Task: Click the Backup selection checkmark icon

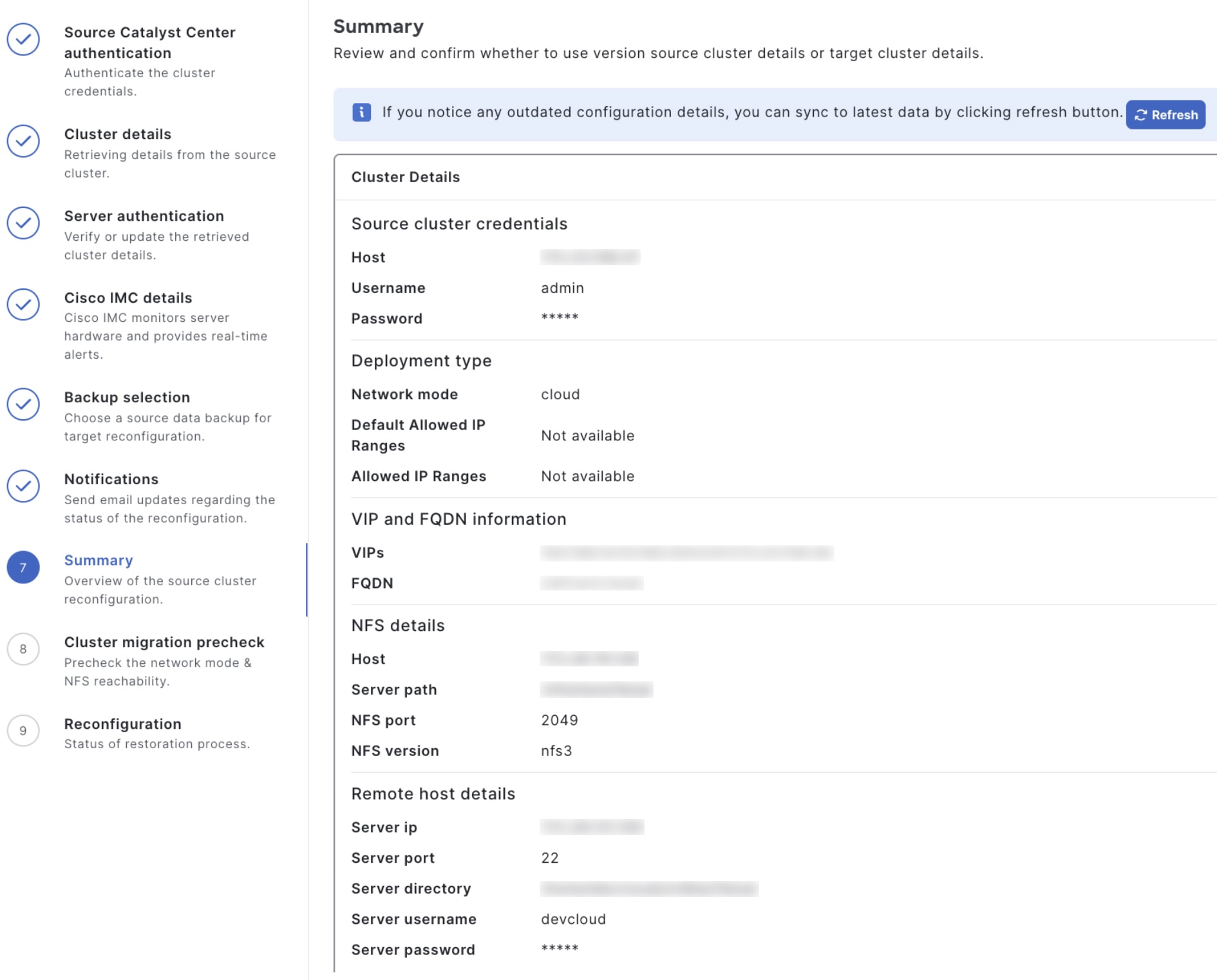Action: coord(23,404)
